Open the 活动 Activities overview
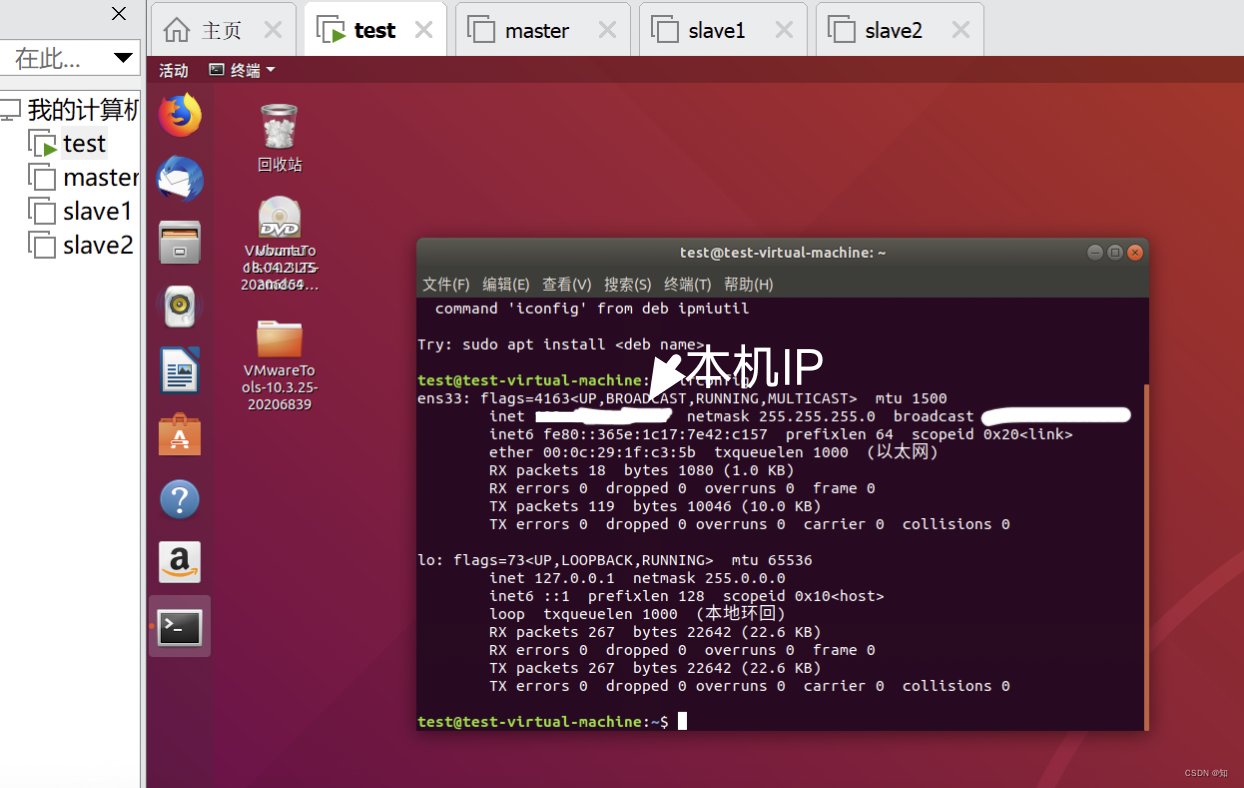The height and width of the screenshot is (788, 1244). click(x=174, y=70)
